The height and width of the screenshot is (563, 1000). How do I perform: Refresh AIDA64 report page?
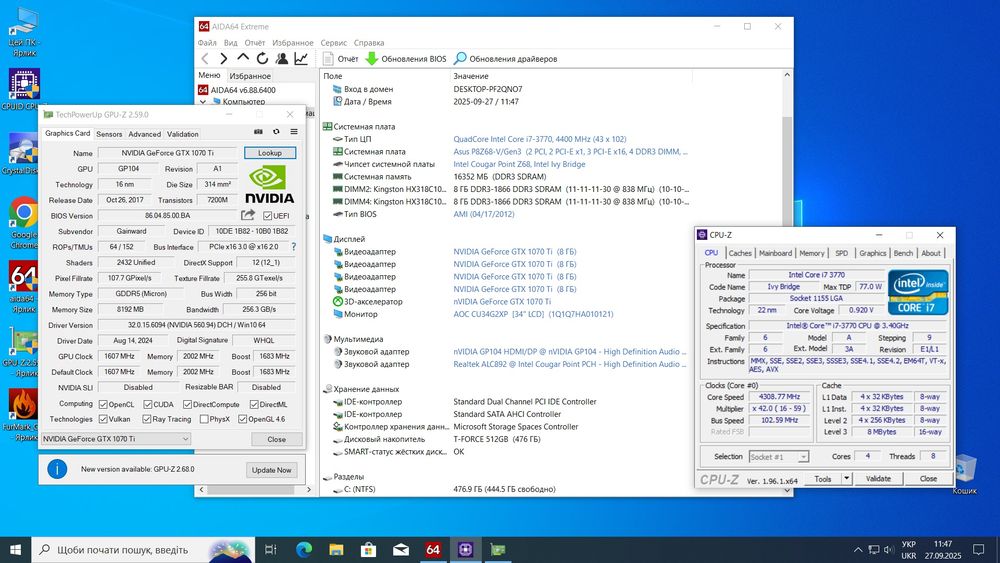click(x=262, y=59)
